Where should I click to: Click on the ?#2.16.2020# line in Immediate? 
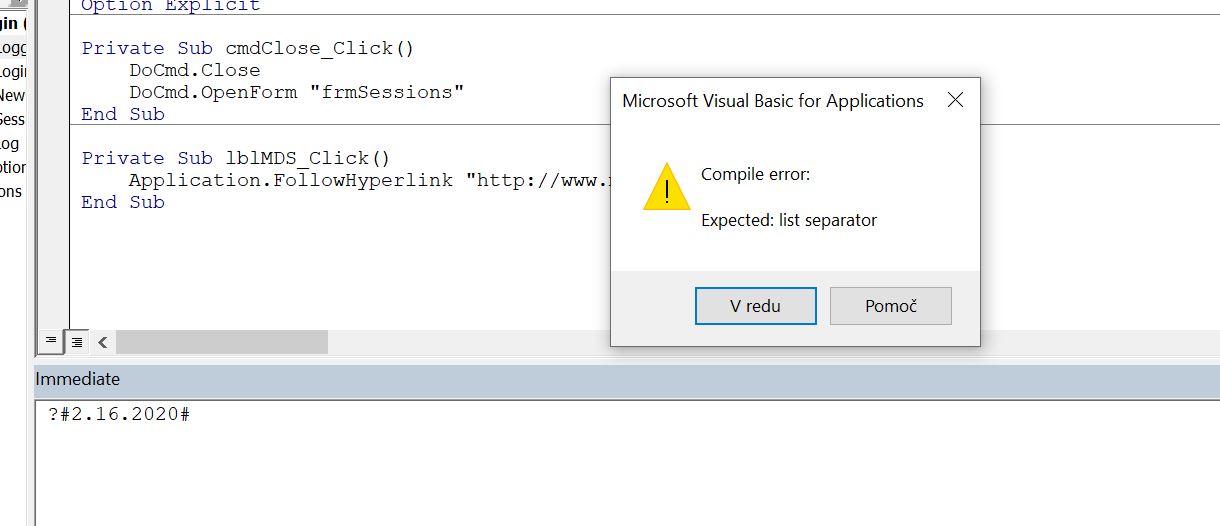[119, 415]
